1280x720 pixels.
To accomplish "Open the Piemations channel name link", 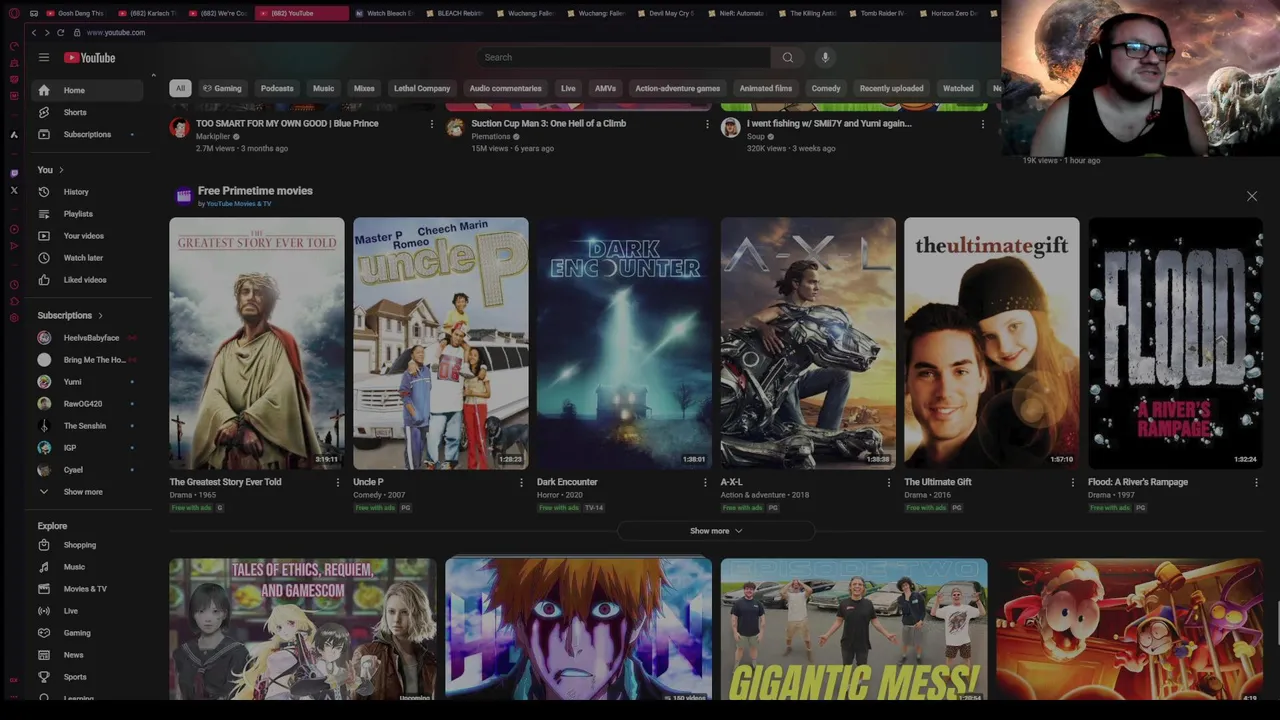I will (x=491, y=136).
